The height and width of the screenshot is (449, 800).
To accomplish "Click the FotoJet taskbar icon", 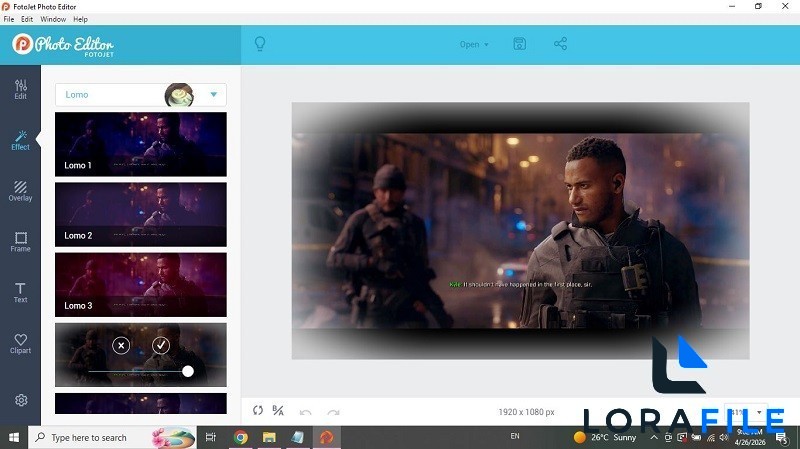I will tap(327, 437).
